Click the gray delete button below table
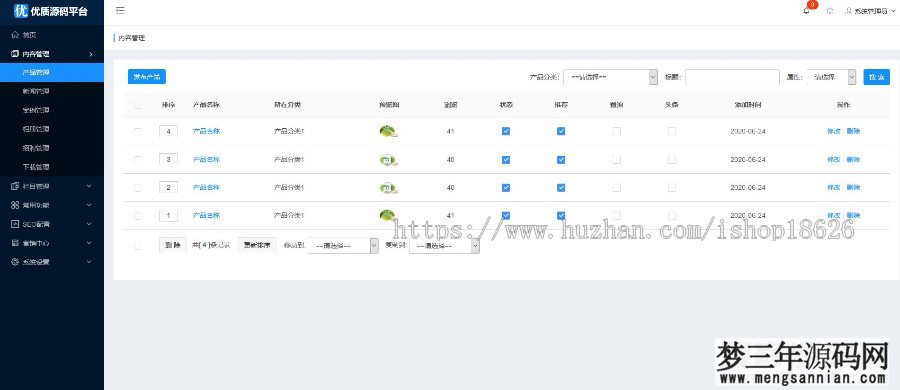This screenshot has width=900, height=390. pos(173,245)
